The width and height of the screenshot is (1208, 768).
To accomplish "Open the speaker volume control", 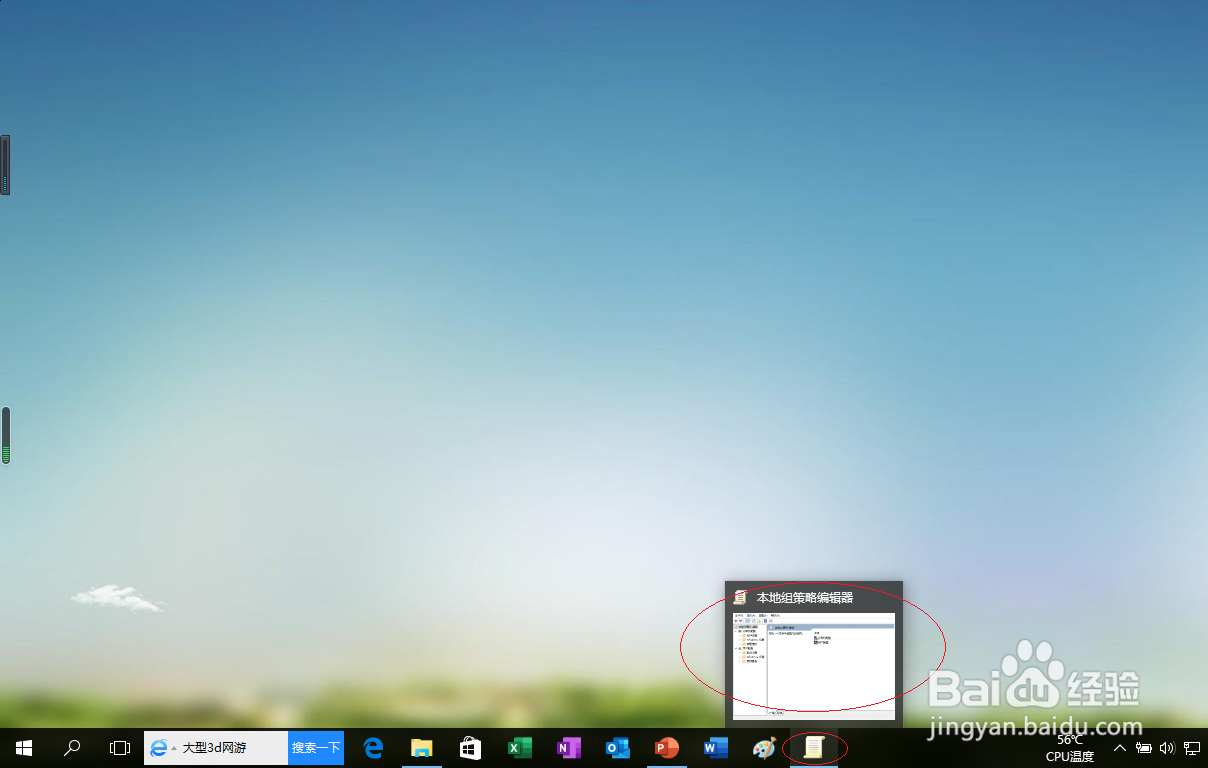I will point(1167,747).
